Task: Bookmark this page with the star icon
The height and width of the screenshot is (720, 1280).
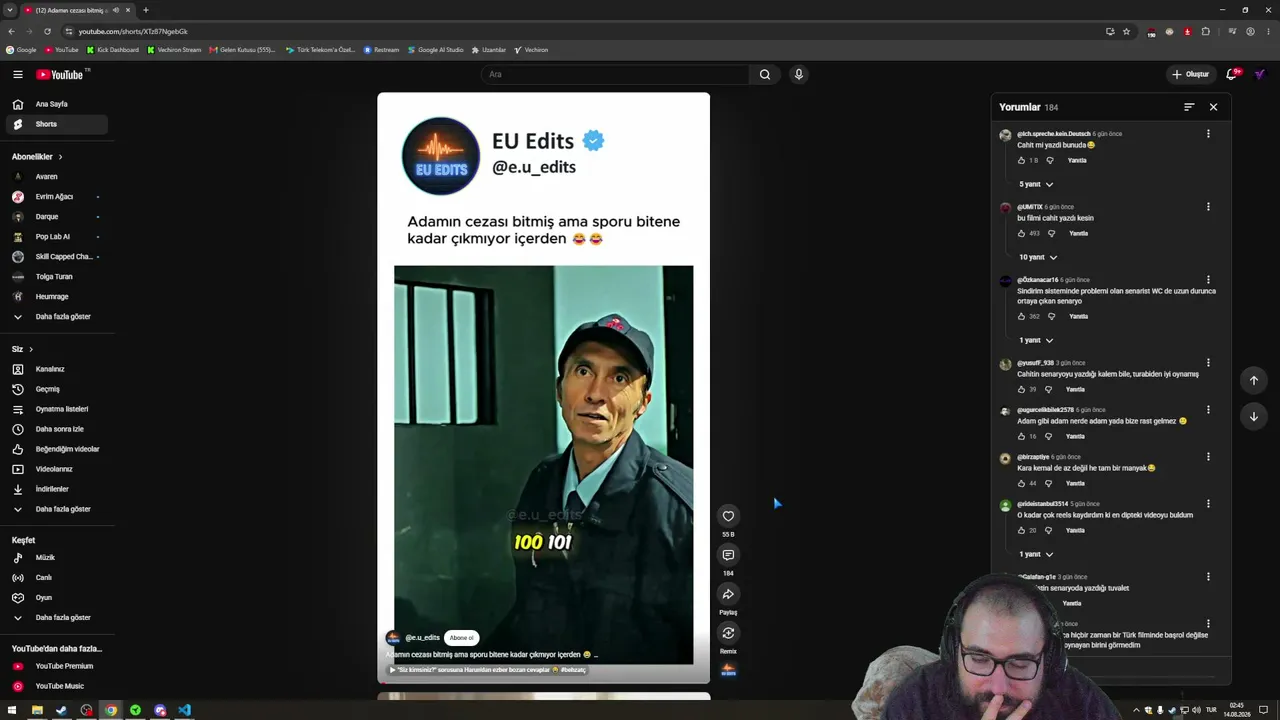Action: pos(1126,31)
